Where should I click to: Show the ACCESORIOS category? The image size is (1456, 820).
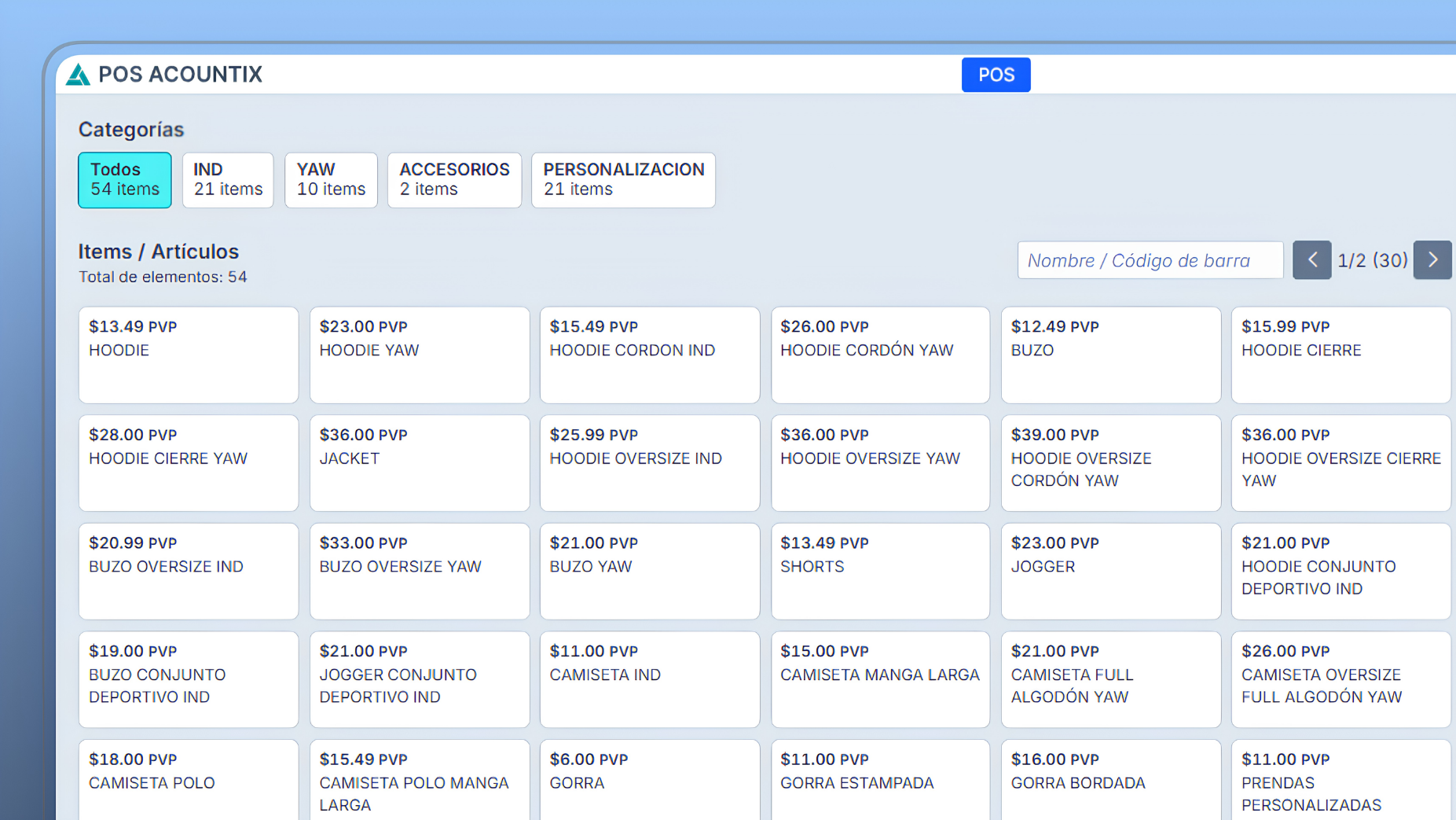(454, 180)
